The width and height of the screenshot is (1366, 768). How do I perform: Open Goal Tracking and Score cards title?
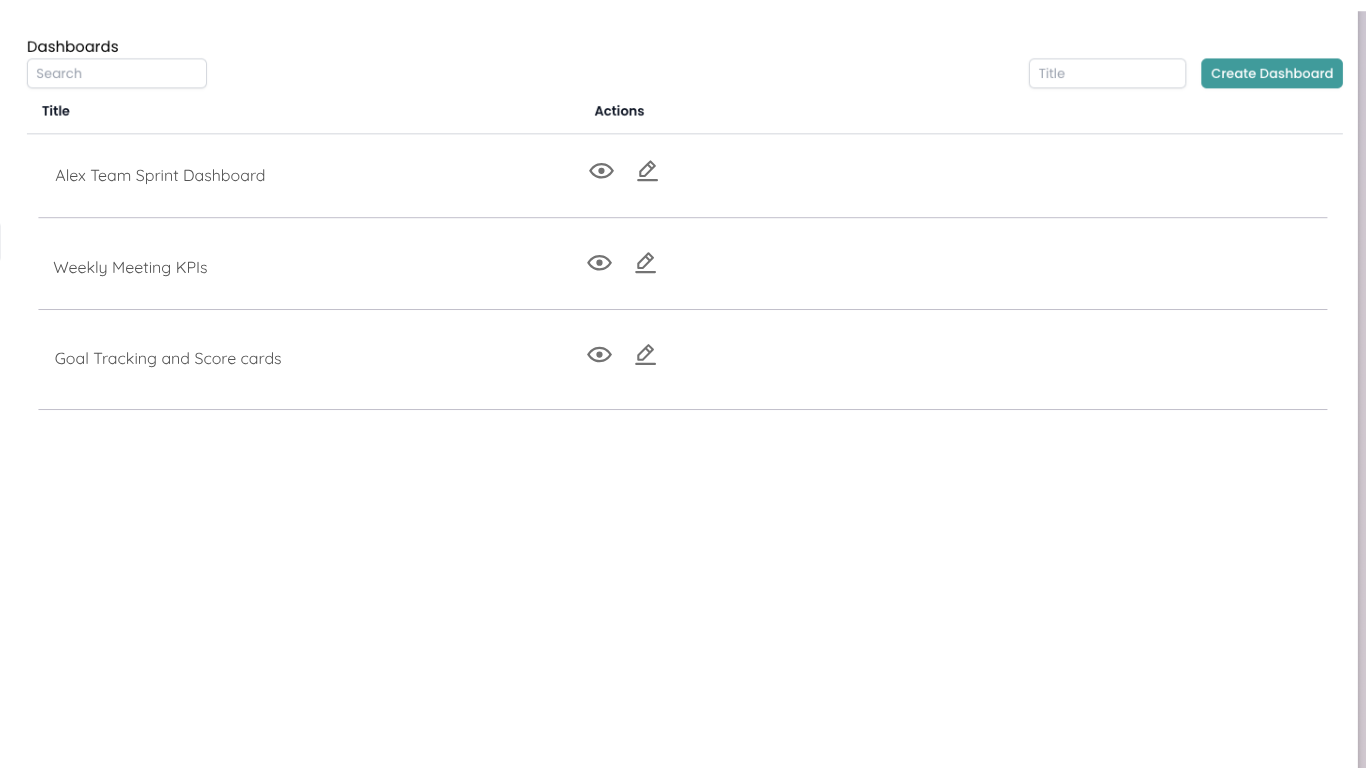click(x=168, y=359)
